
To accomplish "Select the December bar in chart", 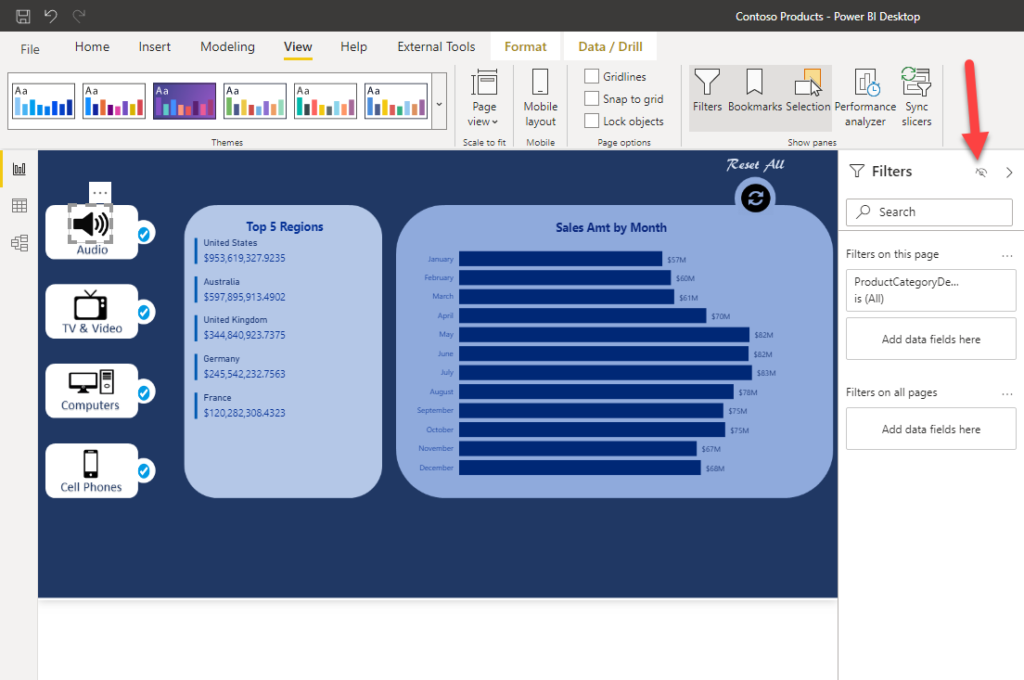I will click(580, 468).
